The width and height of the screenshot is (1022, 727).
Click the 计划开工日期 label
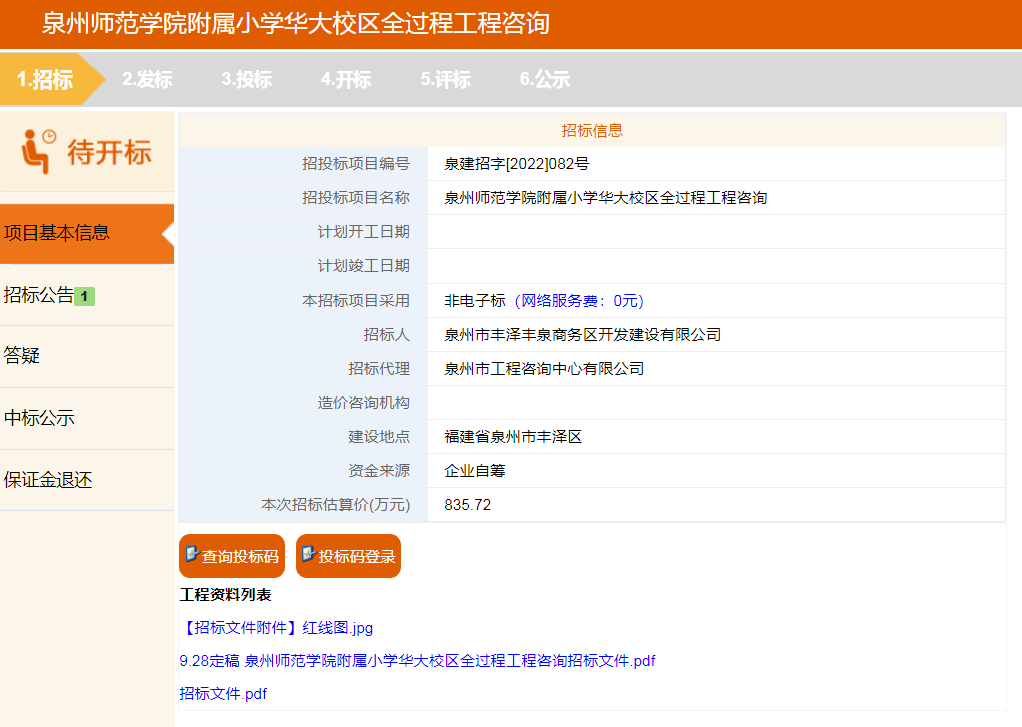point(364,232)
